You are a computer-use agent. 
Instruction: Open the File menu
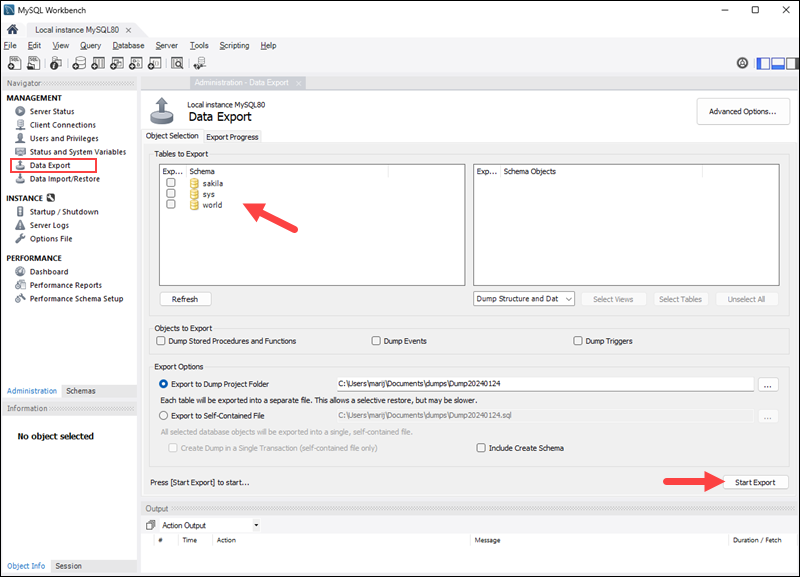pyautogui.click(x=10, y=45)
